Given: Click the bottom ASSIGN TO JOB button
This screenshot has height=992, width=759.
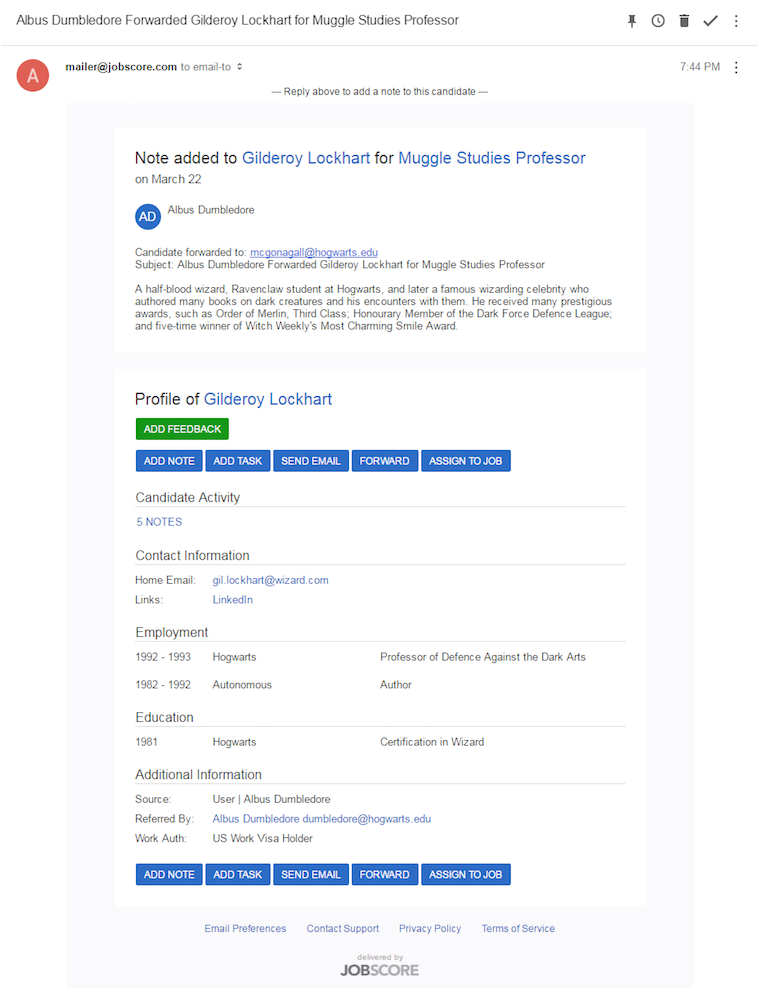Looking at the screenshot, I should pos(466,874).
